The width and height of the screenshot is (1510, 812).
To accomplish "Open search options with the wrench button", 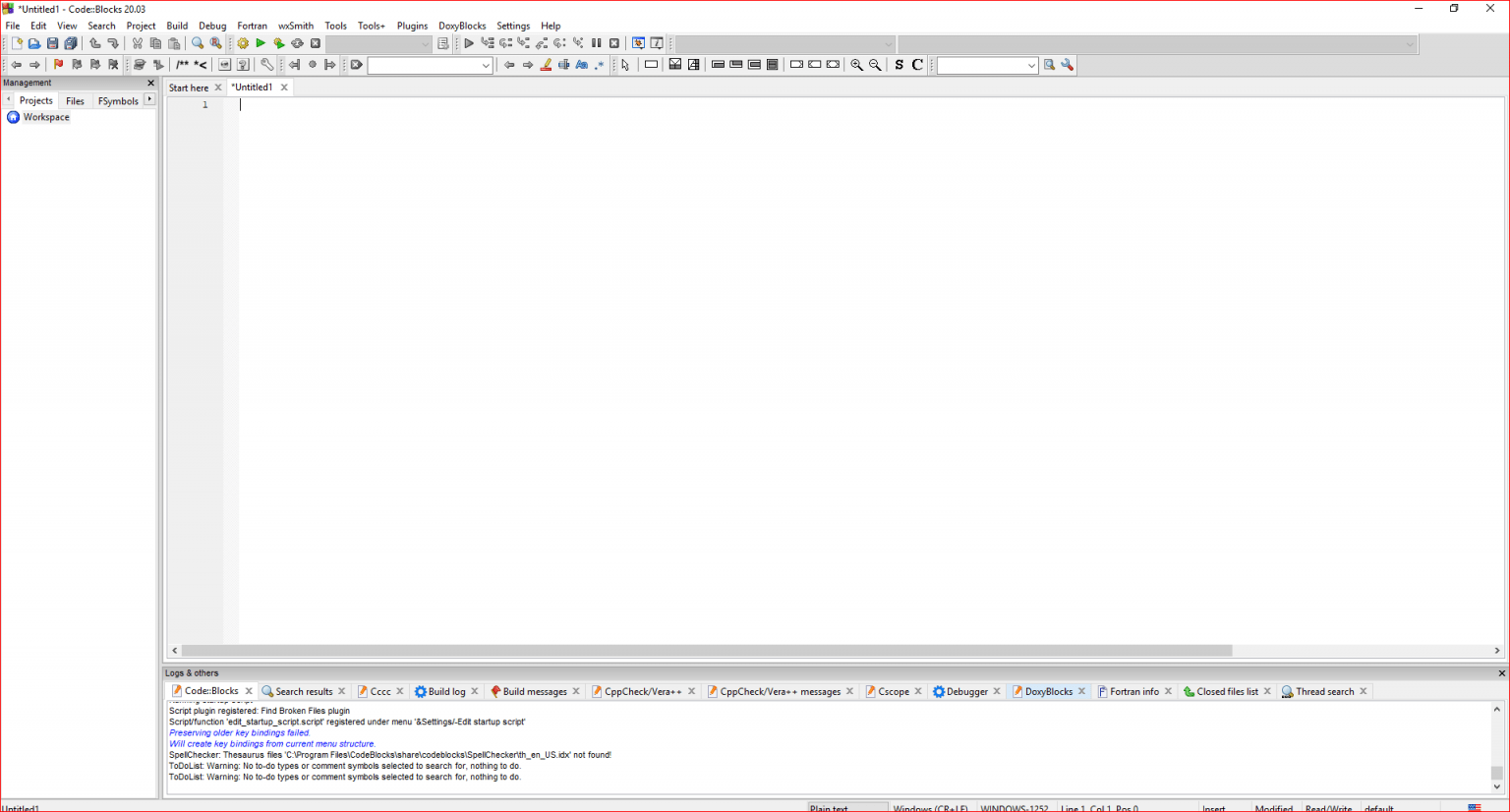I will click(x=1068, y=65).
